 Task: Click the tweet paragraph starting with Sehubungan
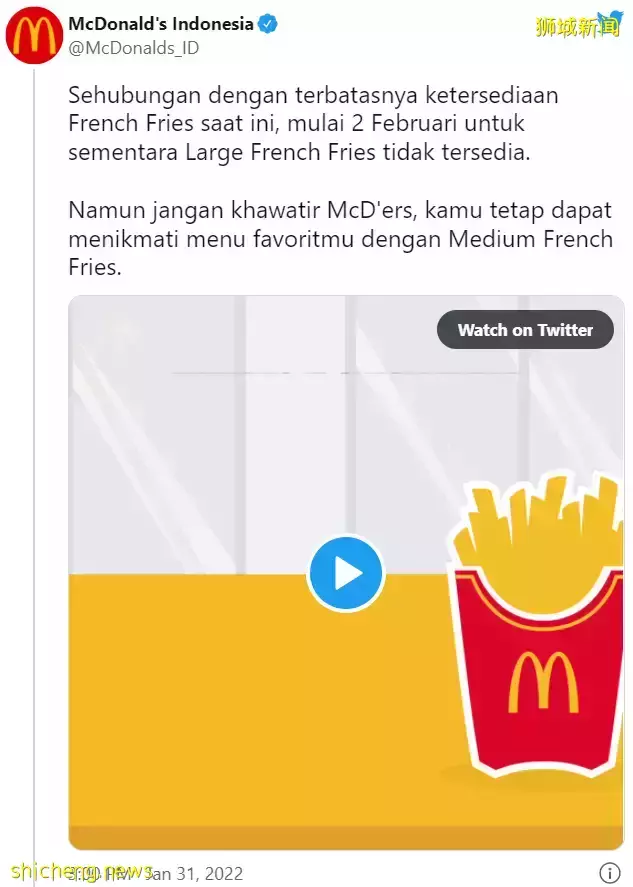coord(313,123)
